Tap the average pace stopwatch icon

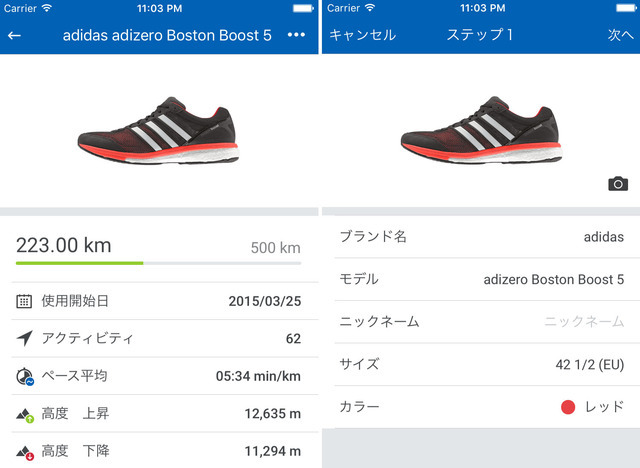25,377
